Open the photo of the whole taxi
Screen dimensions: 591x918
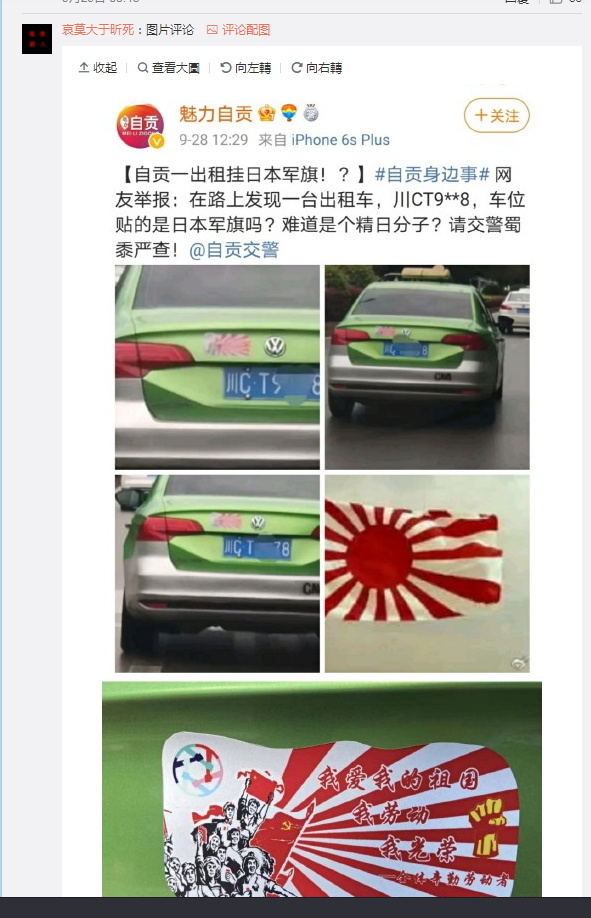coord(427,367)
